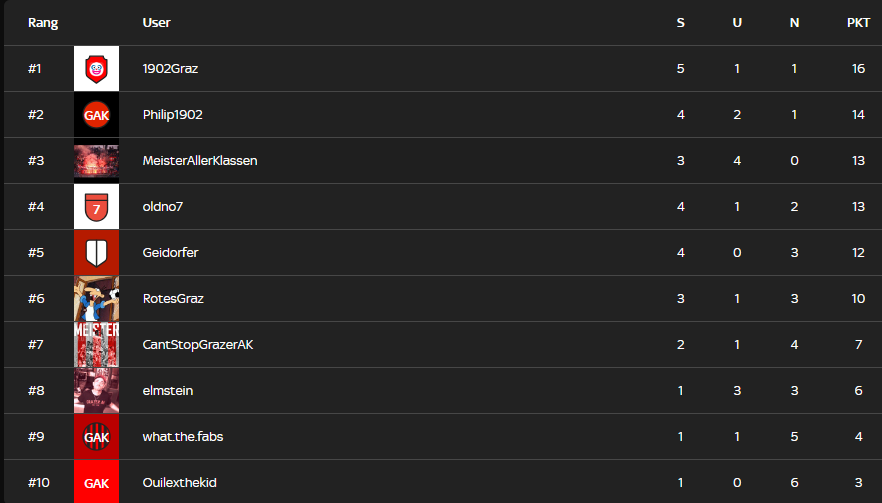Click 1902Graz's clown shield avatar
882x503 pixels.
click(x=96, y=69)
